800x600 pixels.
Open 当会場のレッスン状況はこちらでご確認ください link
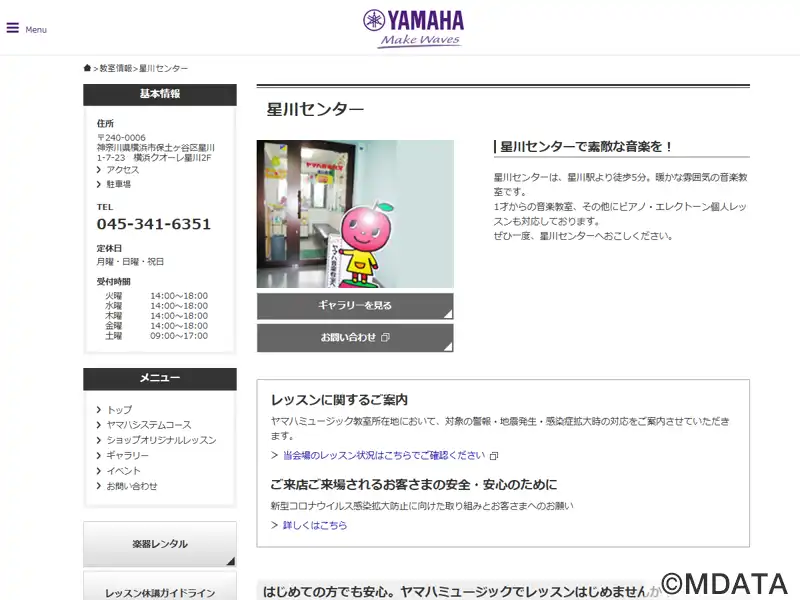coord(384,455)
